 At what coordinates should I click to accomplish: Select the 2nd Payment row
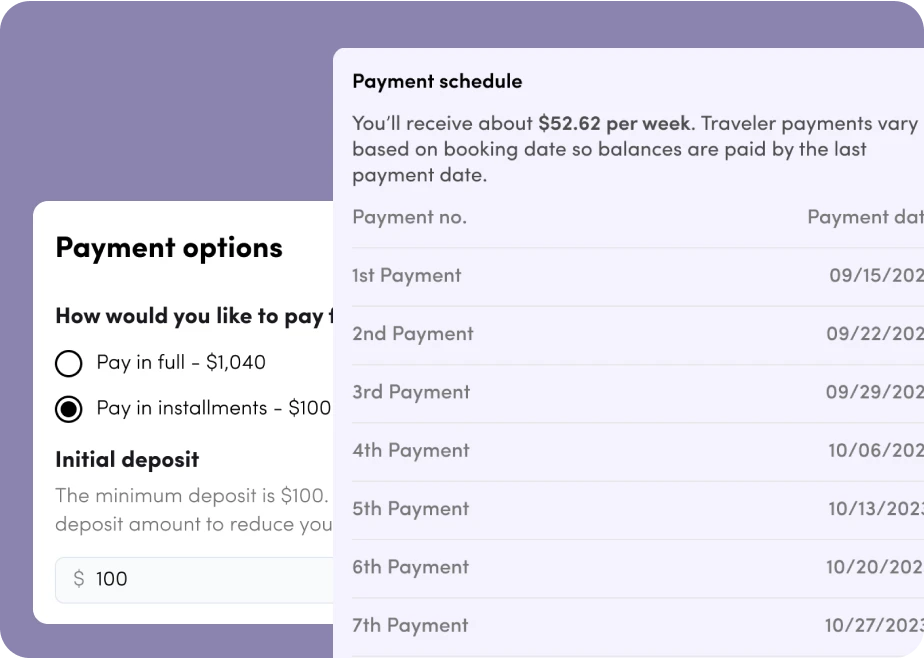[x=412, y=333]
